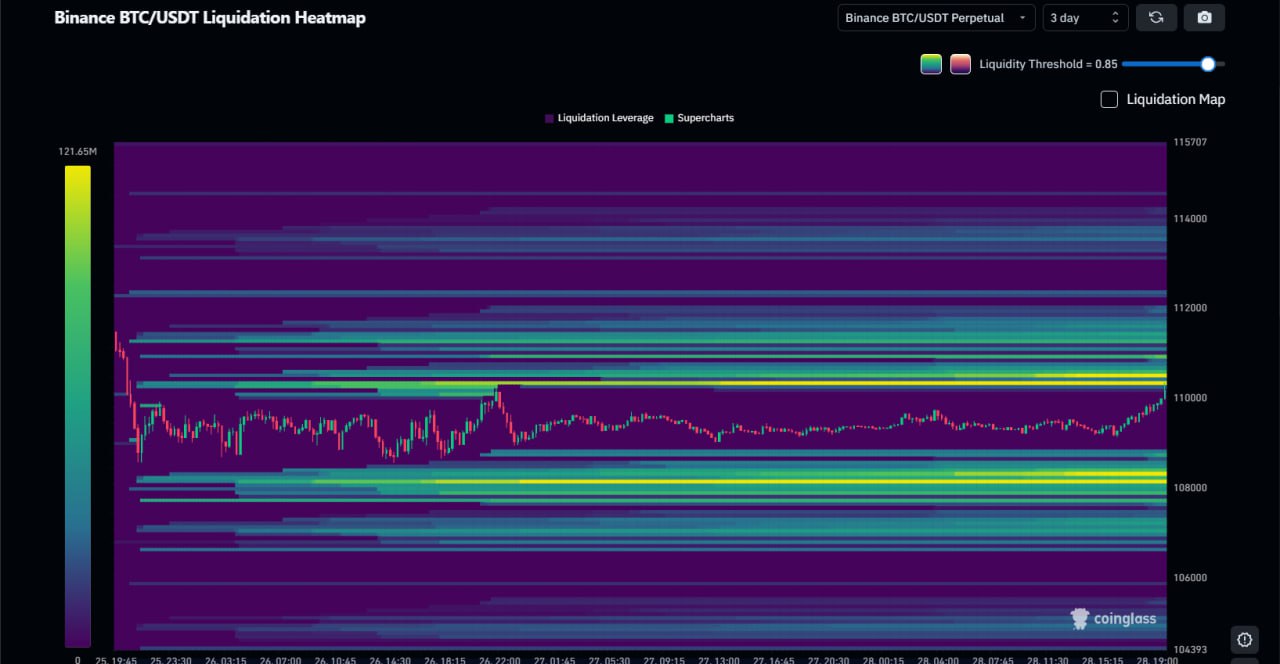Click the Liquidity Threshold slider handle
Image resolution: width=1280 pixels, height=664 pixels.
(1208, 64)
